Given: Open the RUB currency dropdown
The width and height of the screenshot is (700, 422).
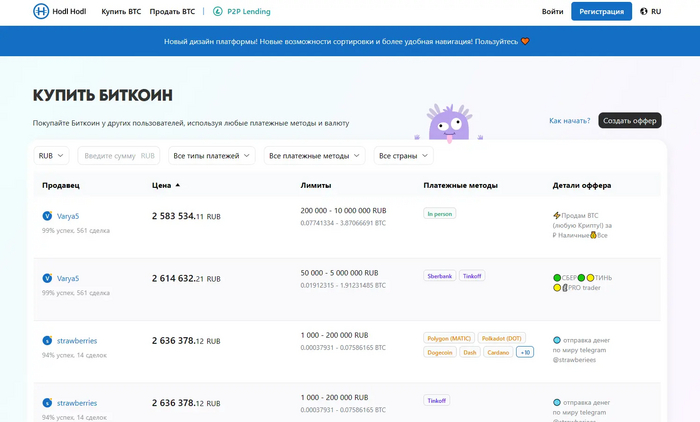Looking at the screenshot, I should (51, 155).
